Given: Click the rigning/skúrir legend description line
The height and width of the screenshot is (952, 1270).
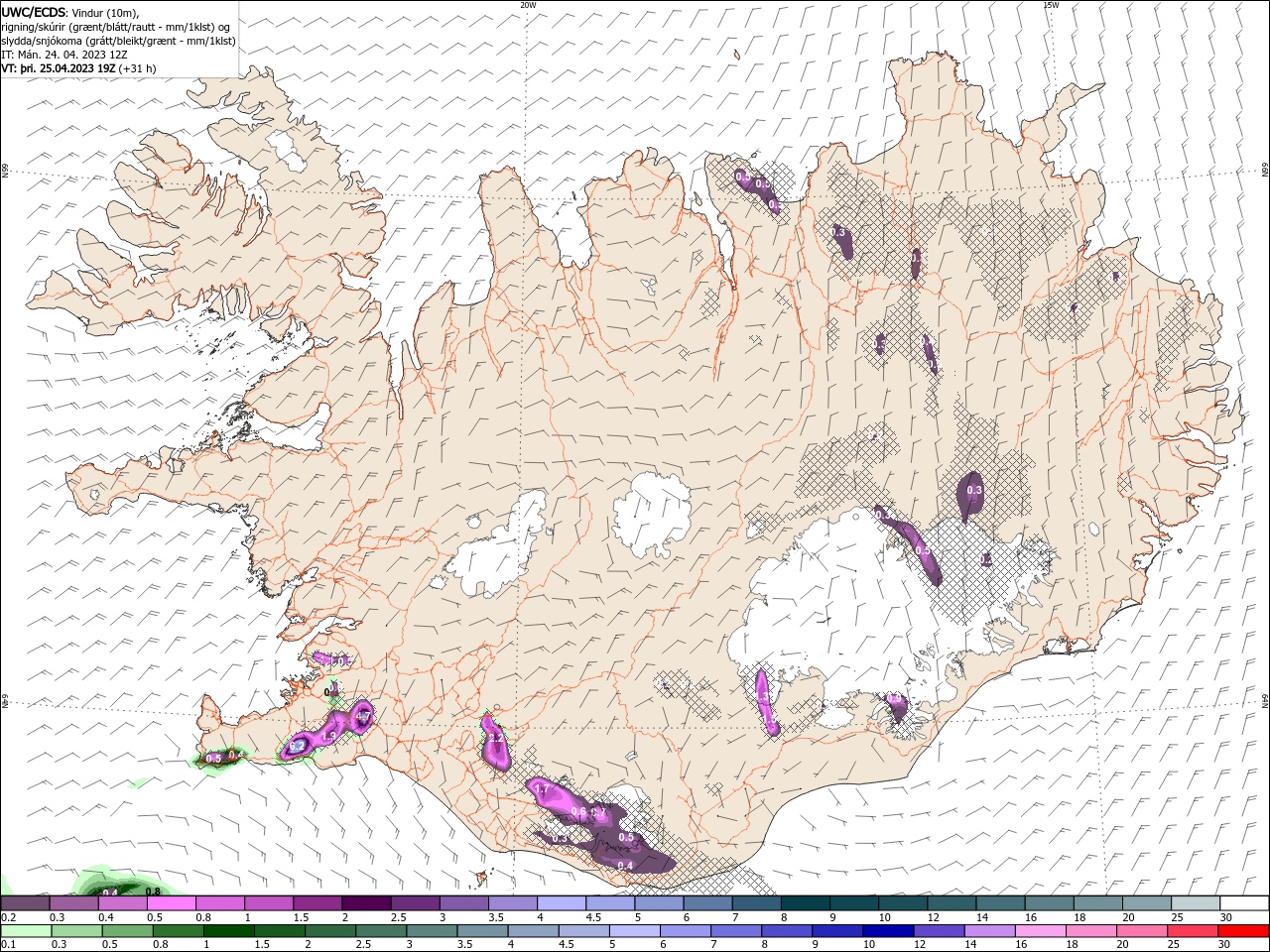Looking at the screenshot, I should (115, 27).
